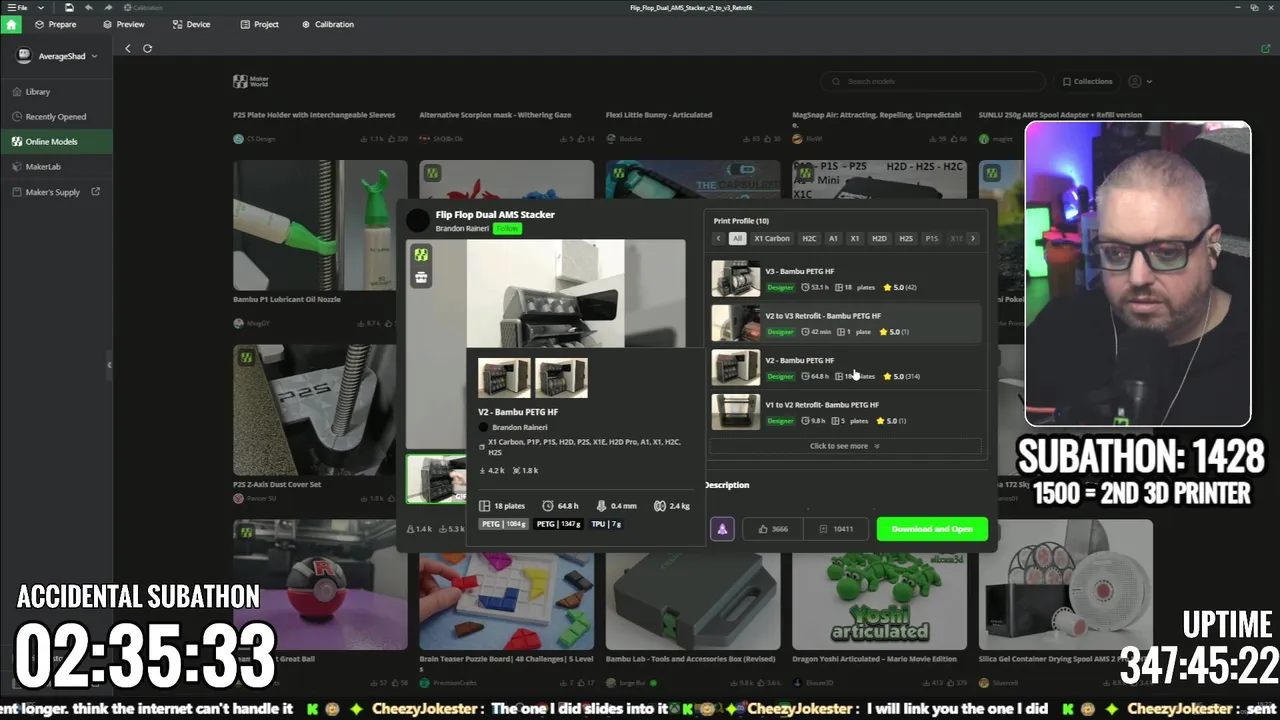Expand the MakerWorld profile avatar dropdown
Viewport: 1280px width, 720px height.
(1140, 81)
